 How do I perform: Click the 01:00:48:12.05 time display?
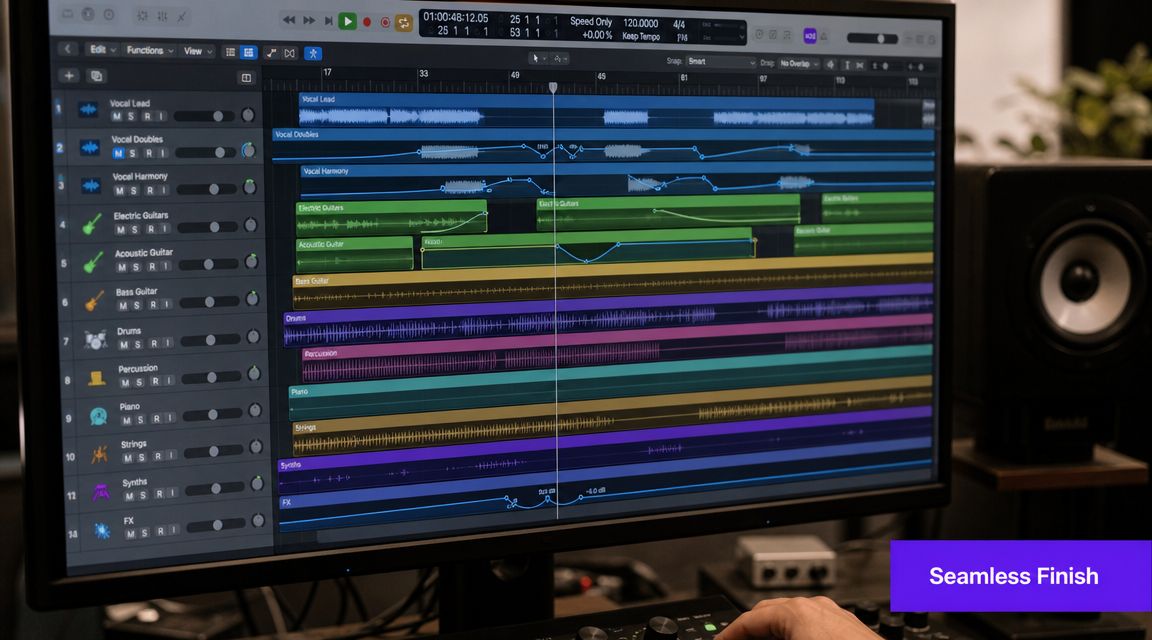(x=456, y=17)
